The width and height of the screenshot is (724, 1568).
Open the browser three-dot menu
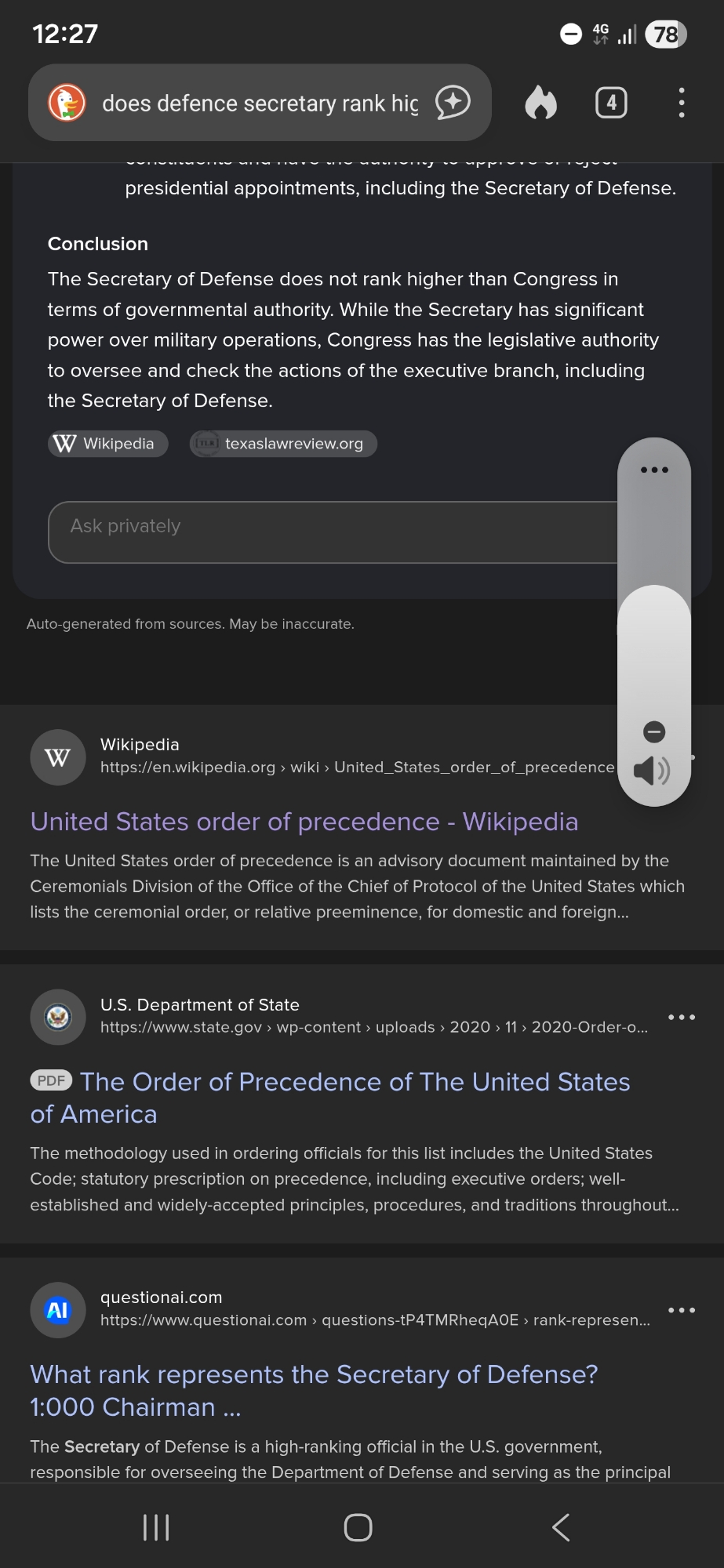coord(681,103)
